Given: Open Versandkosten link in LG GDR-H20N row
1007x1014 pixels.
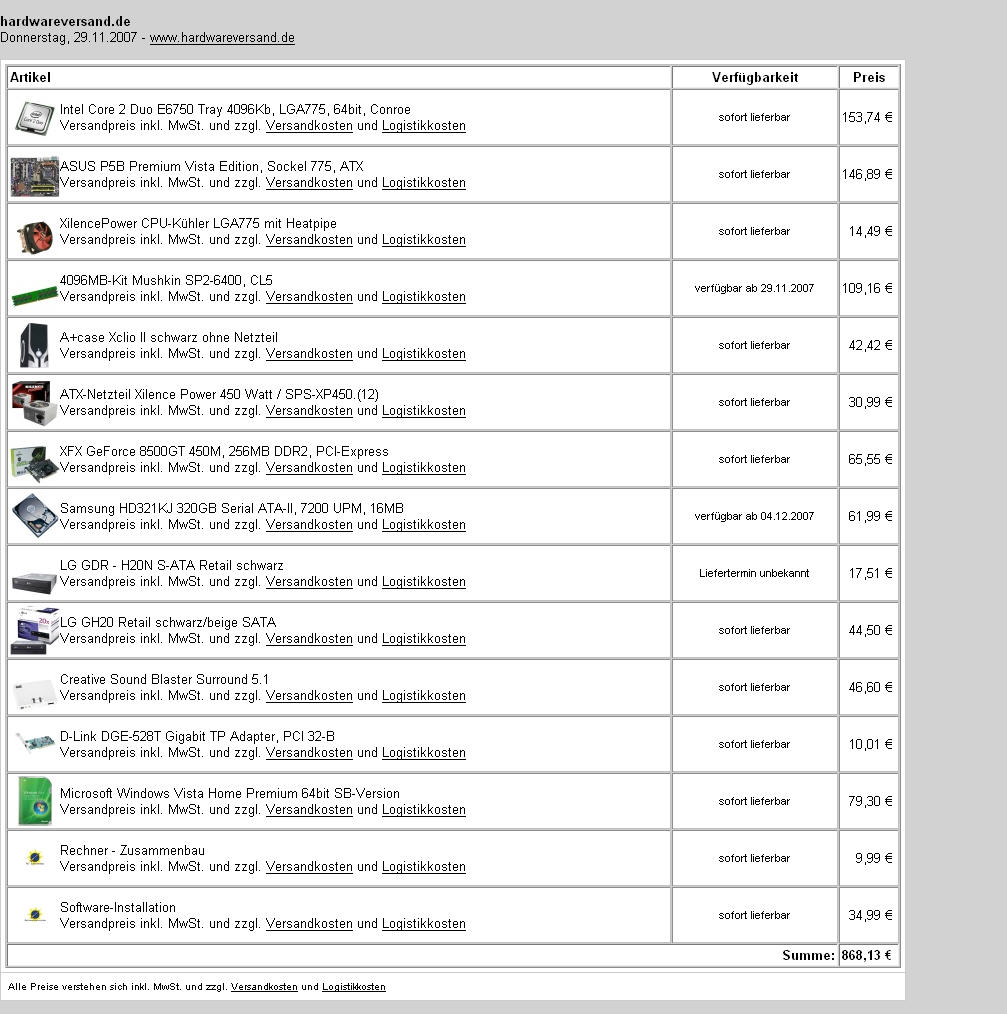Looking at the screenshot, I should (x=309, y=581).
